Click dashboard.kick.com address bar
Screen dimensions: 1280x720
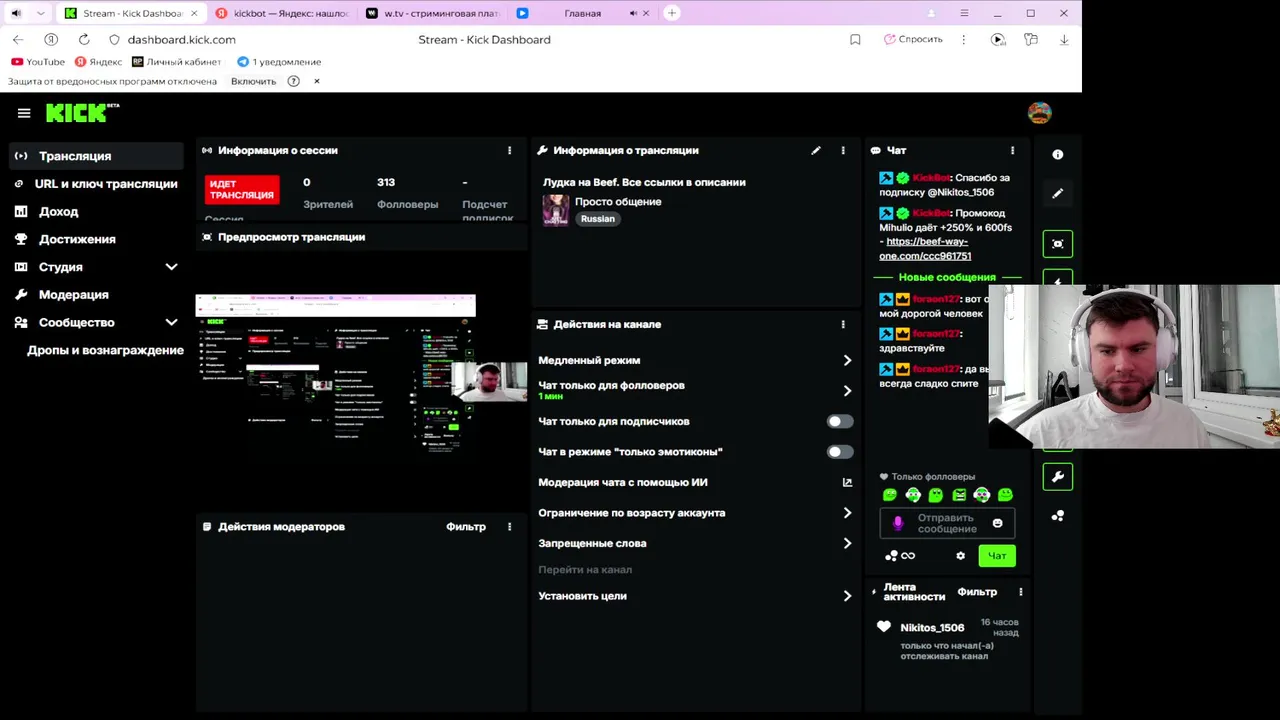[x=181, y=39]
